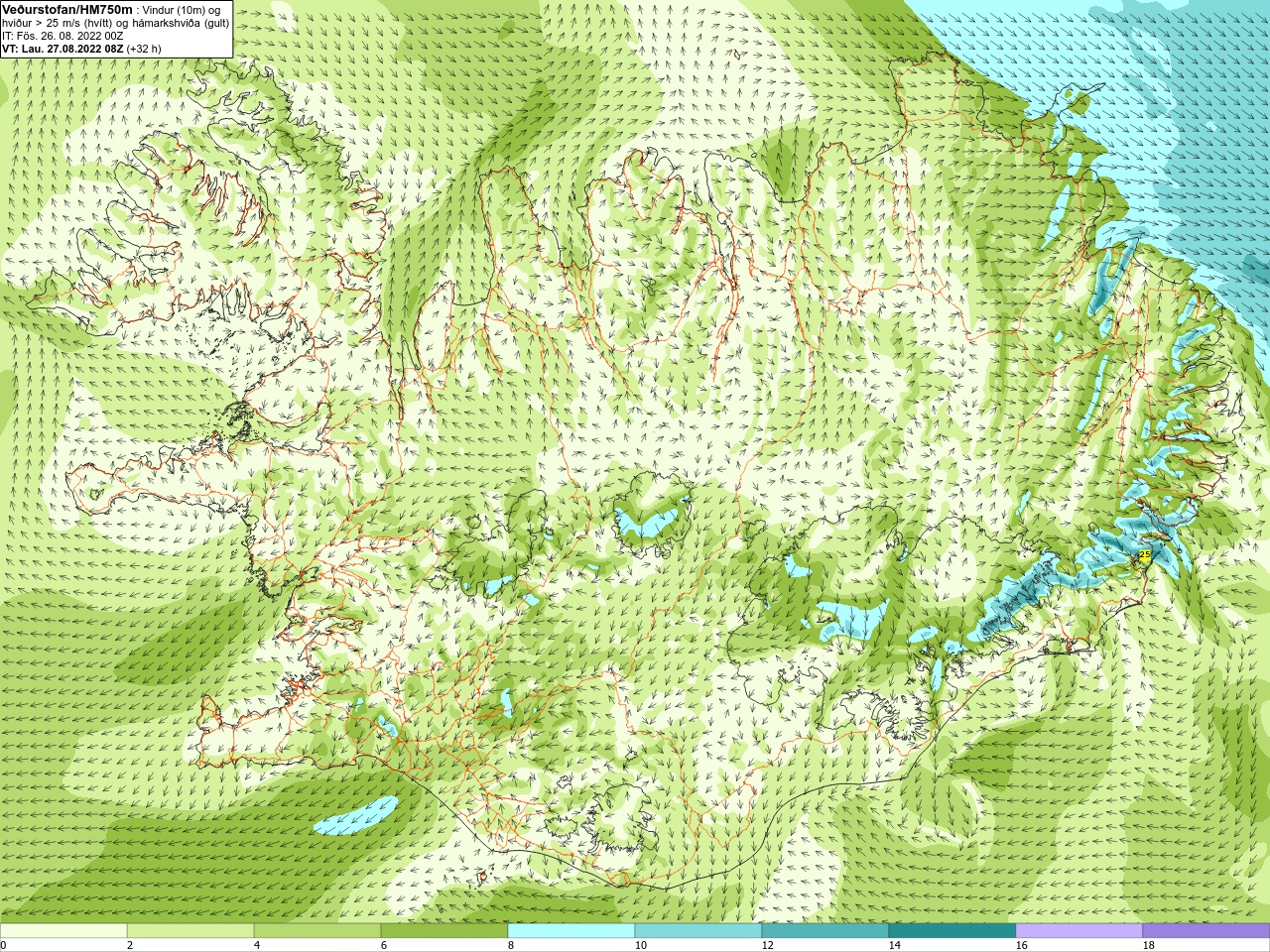Screen dimensions: 1270x952
Task: Click the turquoise 10–12 scale swatch
Action: (698, 931)
